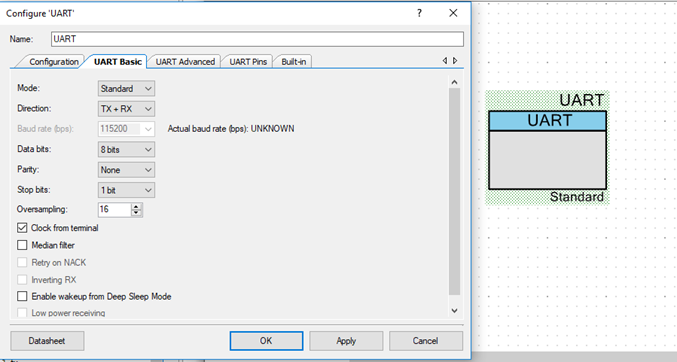Edit the Name input field

[x=257, y=39]
